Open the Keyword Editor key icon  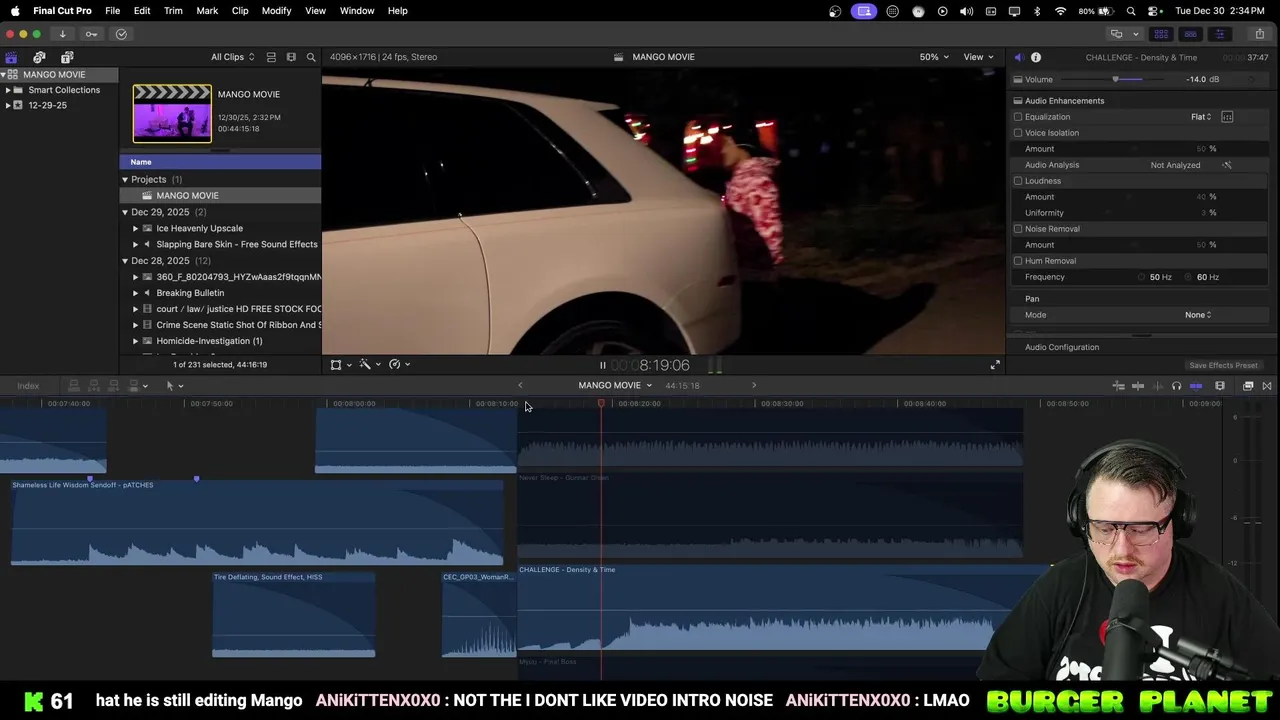coord(91,34)
